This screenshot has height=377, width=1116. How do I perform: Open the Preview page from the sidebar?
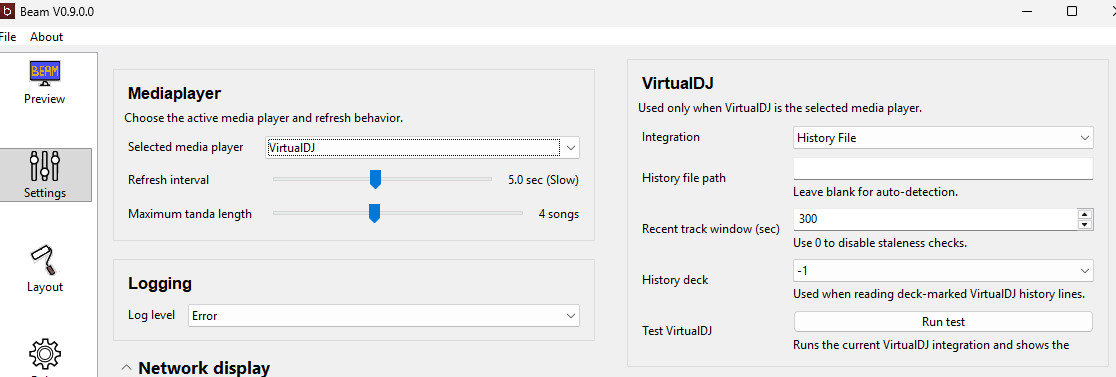tap(44, 84)
